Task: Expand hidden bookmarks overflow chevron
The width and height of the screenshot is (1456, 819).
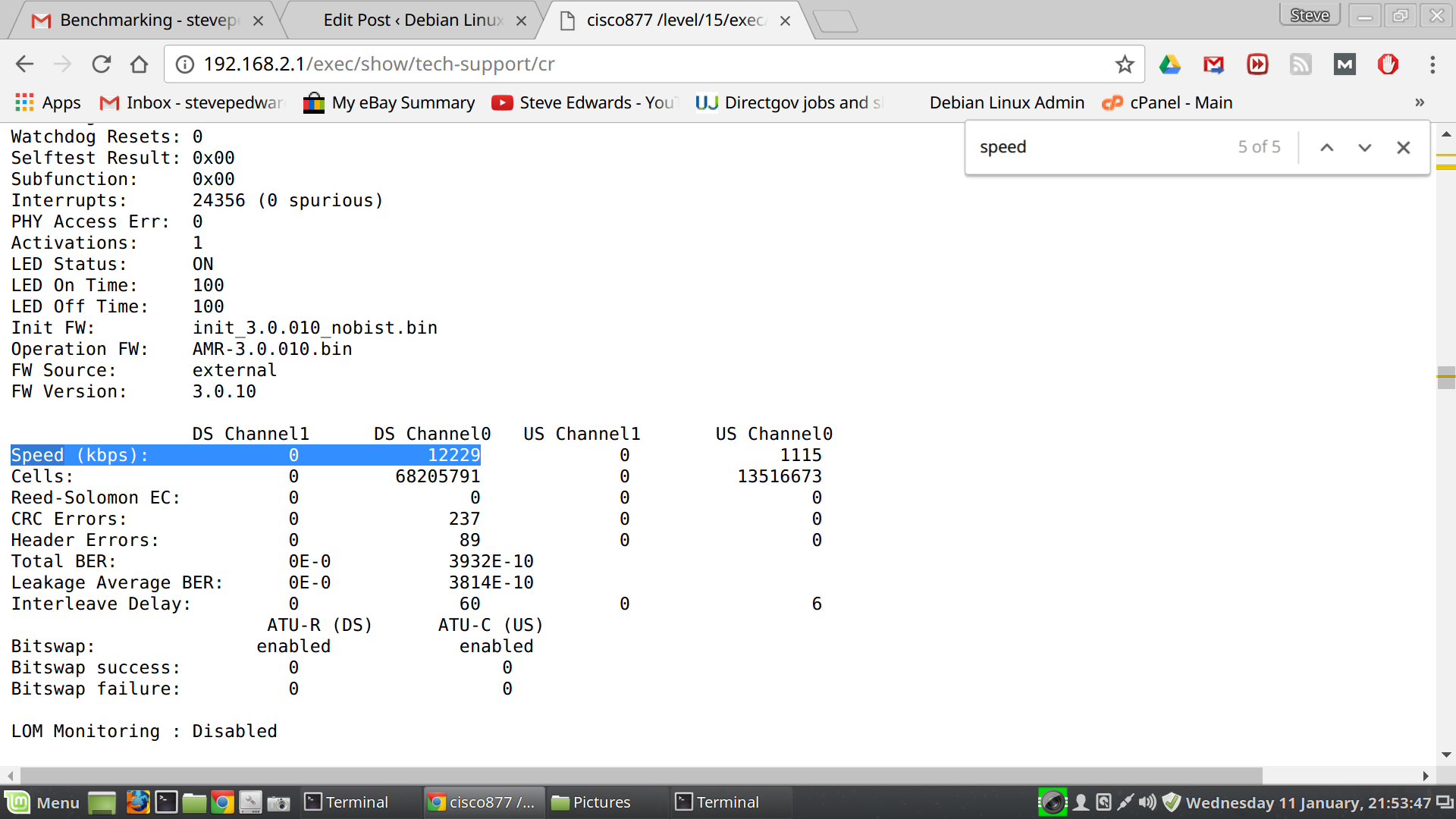Action: [x=1420, y=102]
